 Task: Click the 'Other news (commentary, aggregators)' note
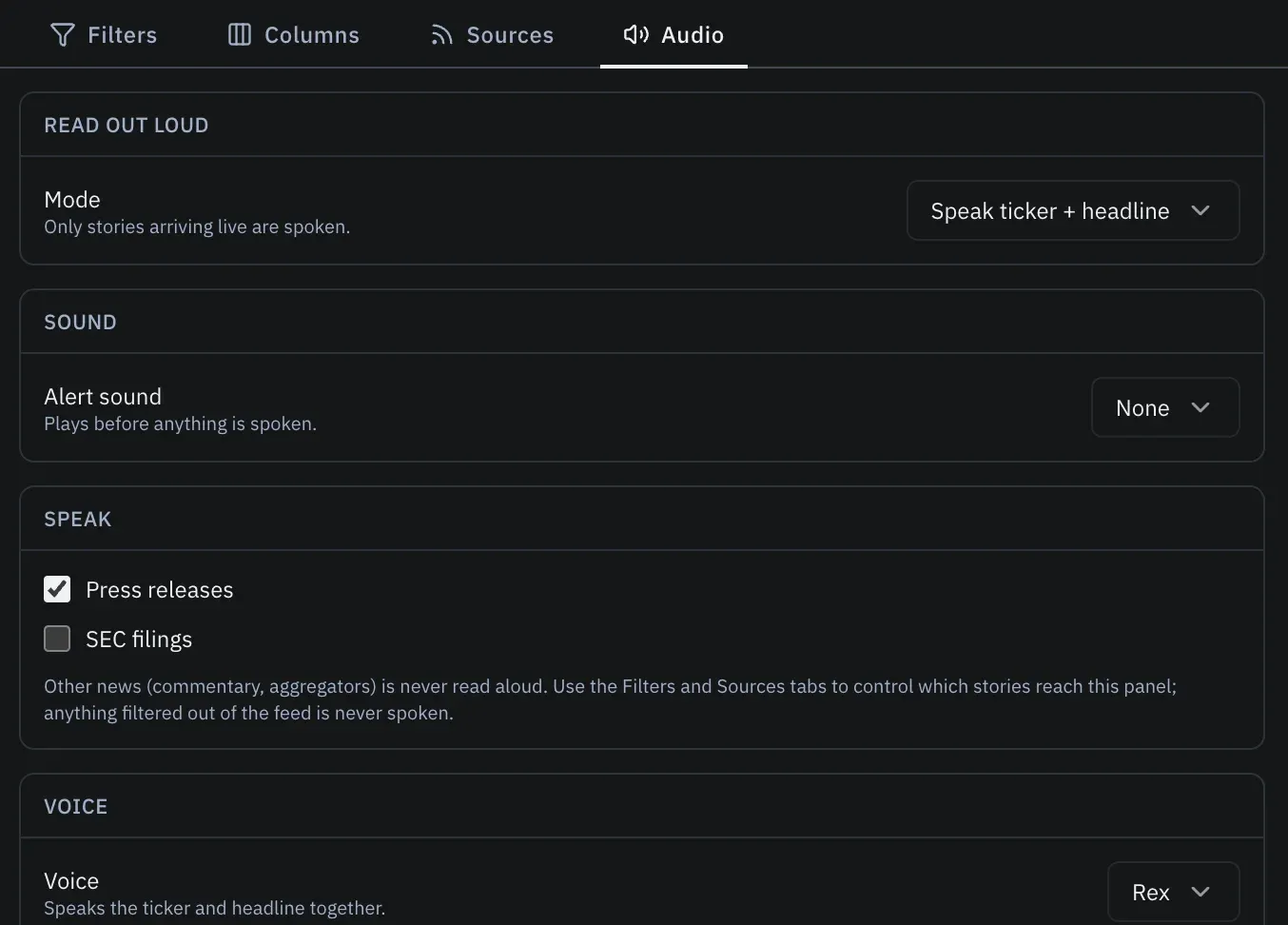(x=611, y=699)
